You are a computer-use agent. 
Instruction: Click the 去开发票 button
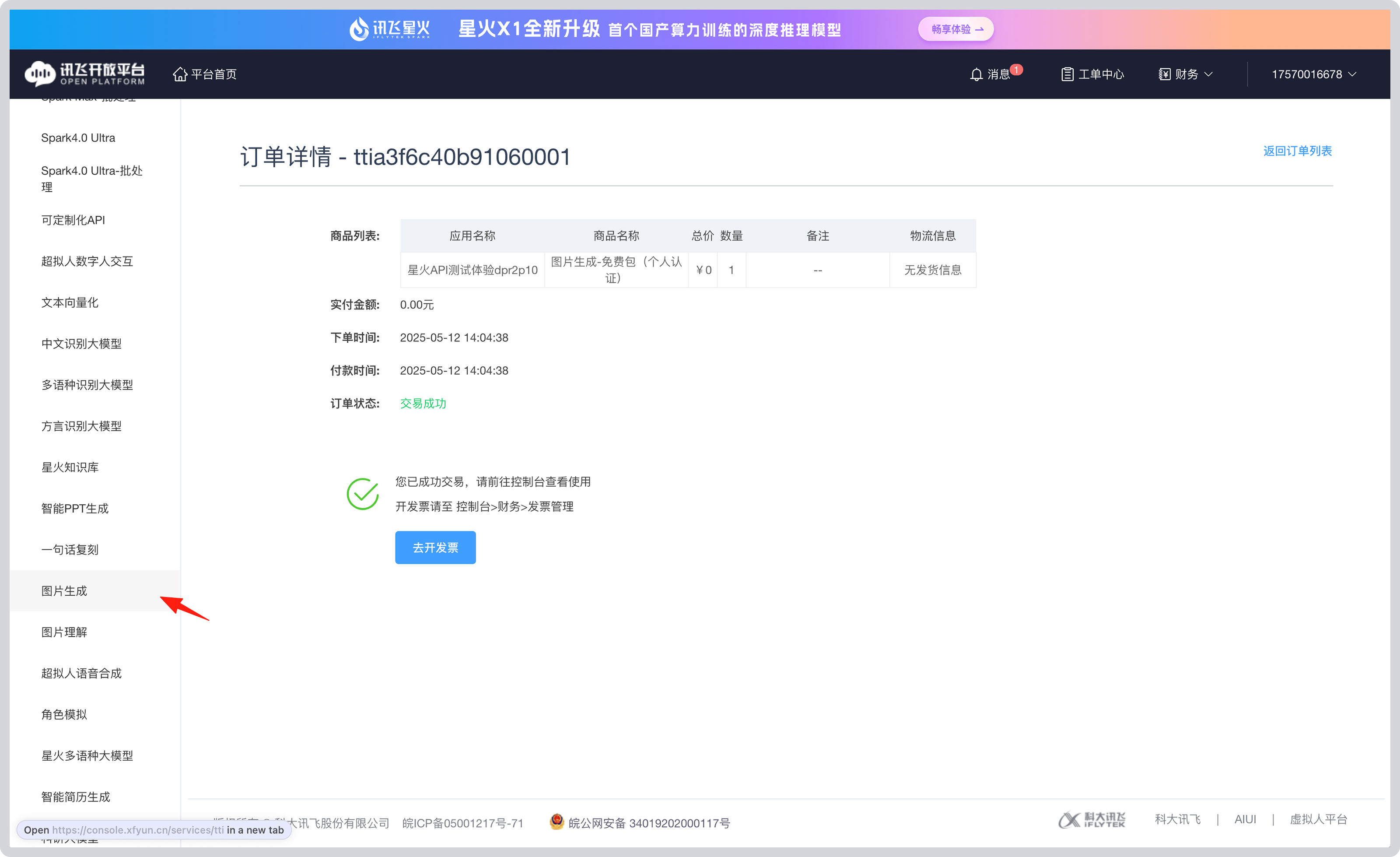(x=435, y=547)
